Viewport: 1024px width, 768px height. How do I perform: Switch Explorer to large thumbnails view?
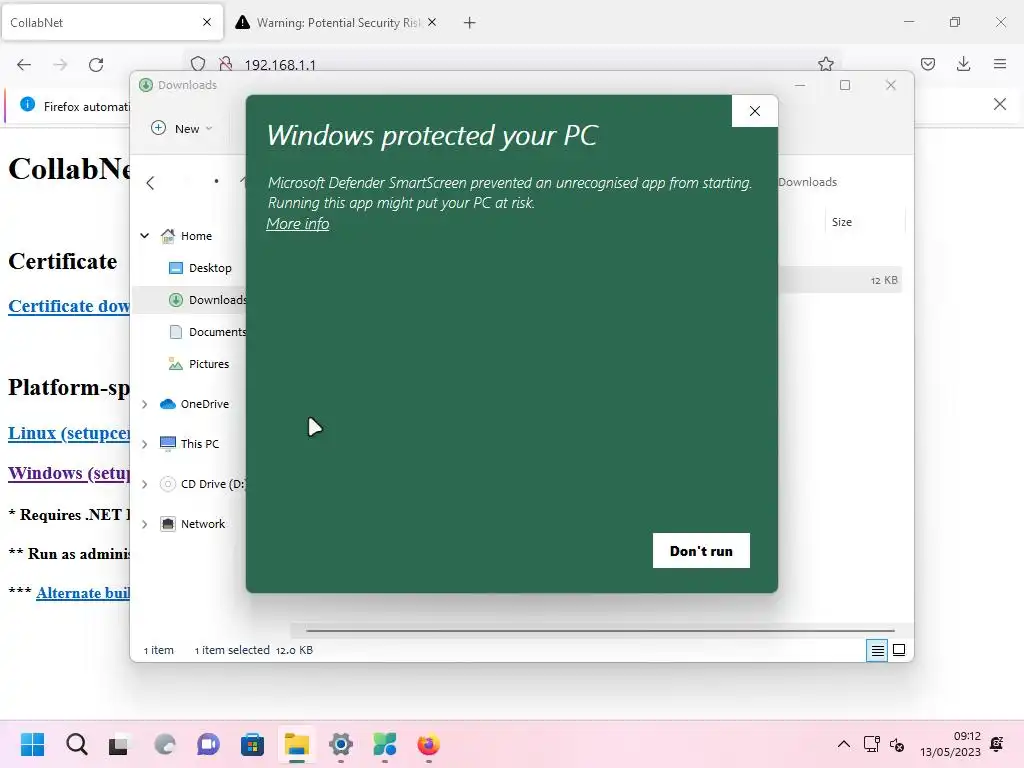coord(899,650)
